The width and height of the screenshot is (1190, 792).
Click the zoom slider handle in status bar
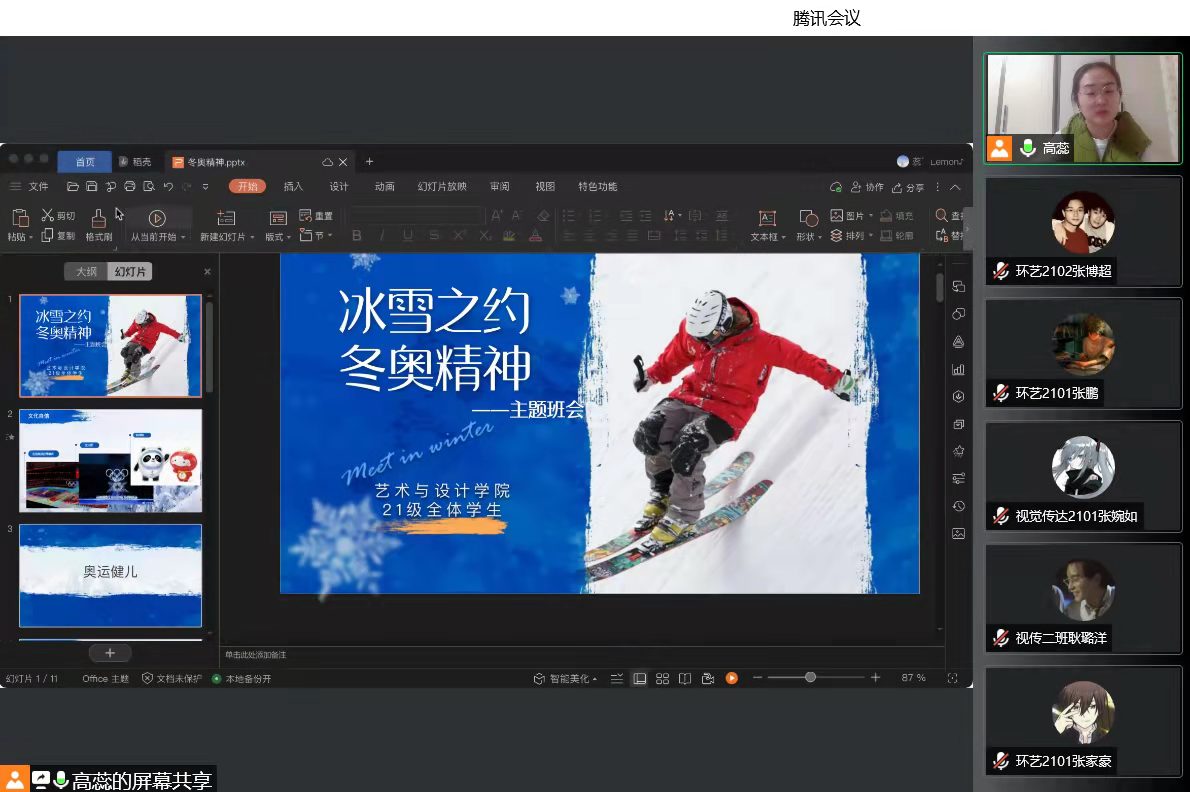pyautogui.click(x=810, y=677)
